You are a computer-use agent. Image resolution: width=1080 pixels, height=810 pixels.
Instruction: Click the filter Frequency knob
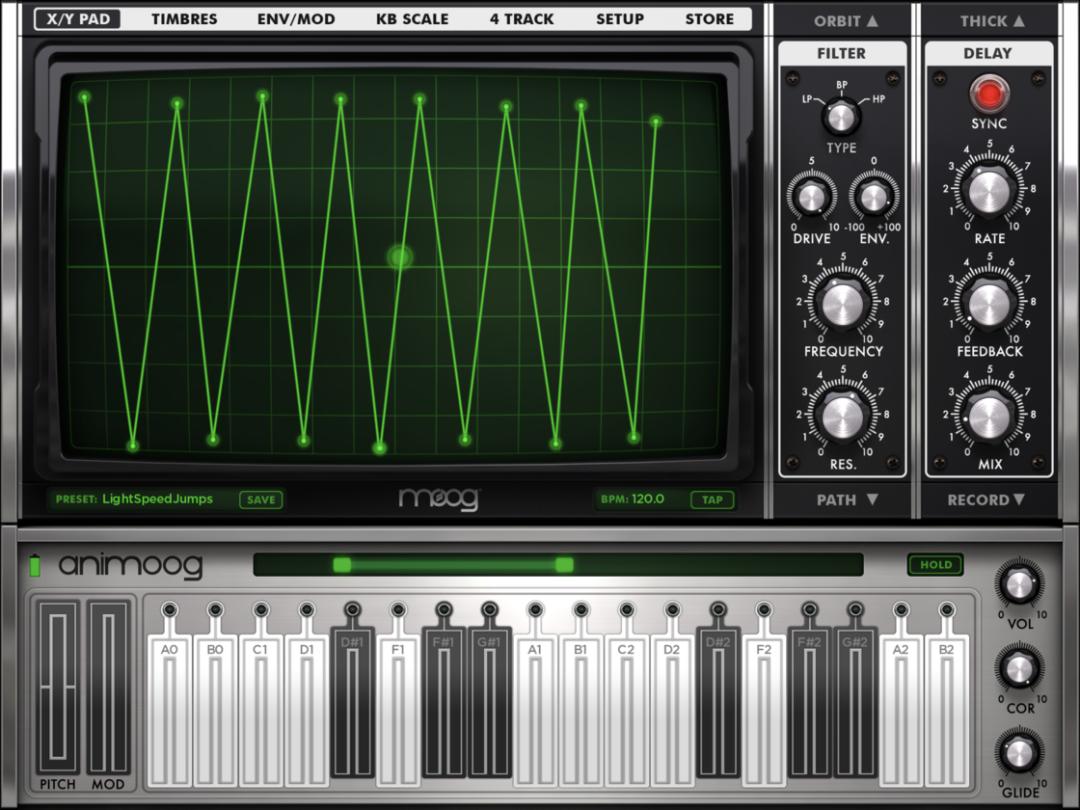click(x=843, y=301)
